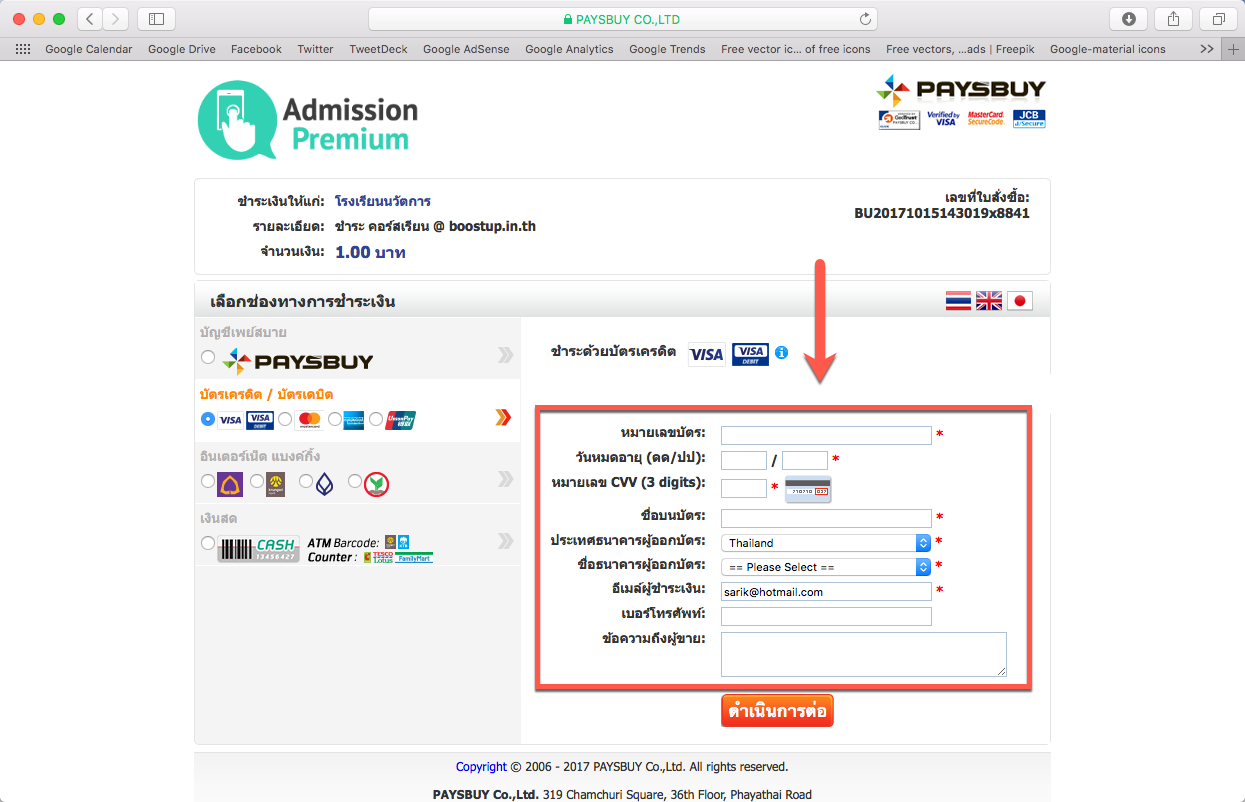1245x802 pixels.
Task: Select the purple SCB bank radio button
Action: point(207,481)
